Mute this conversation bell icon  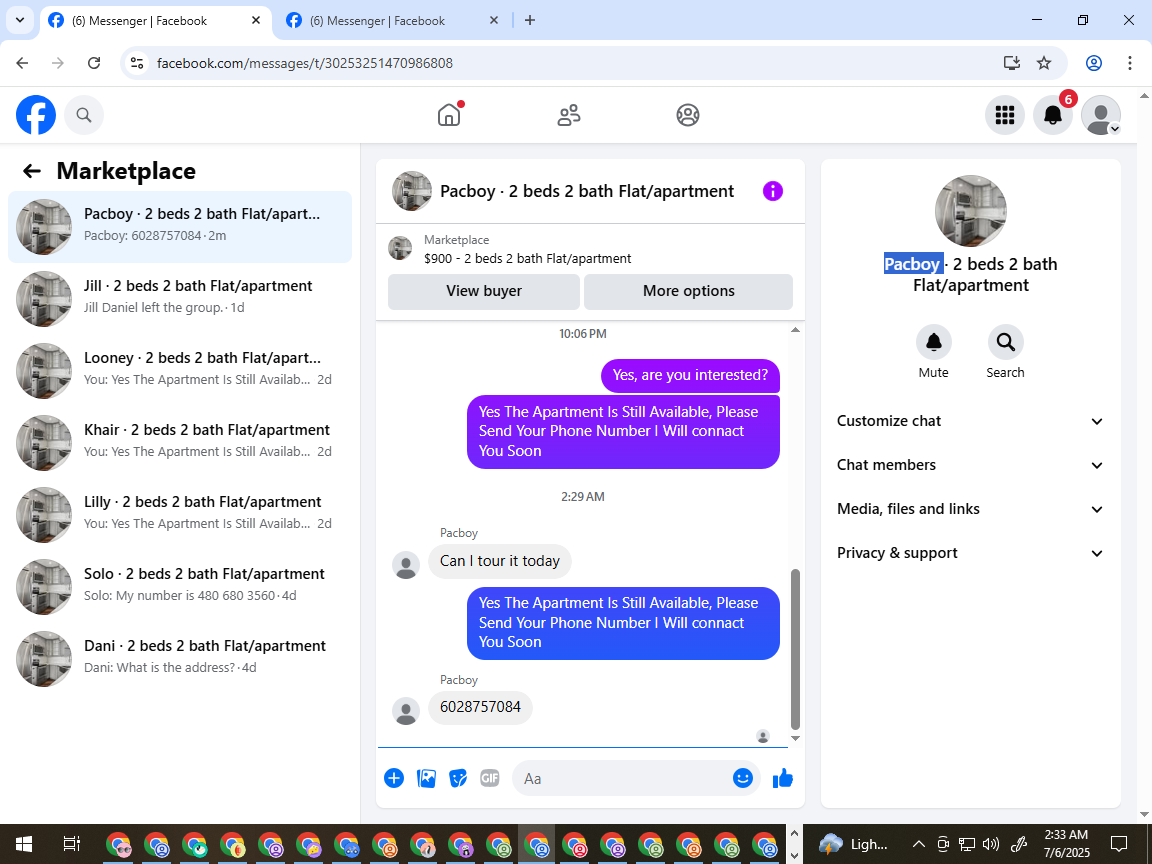point(934,342)
